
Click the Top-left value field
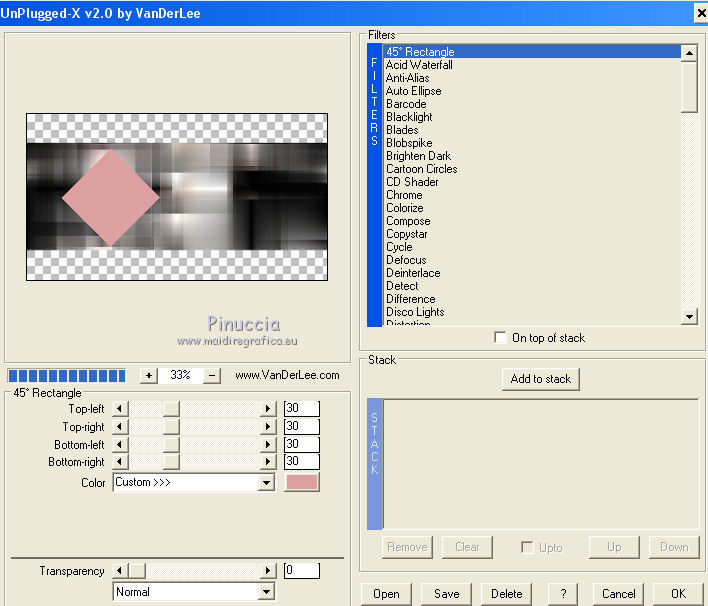click(302, 408)
